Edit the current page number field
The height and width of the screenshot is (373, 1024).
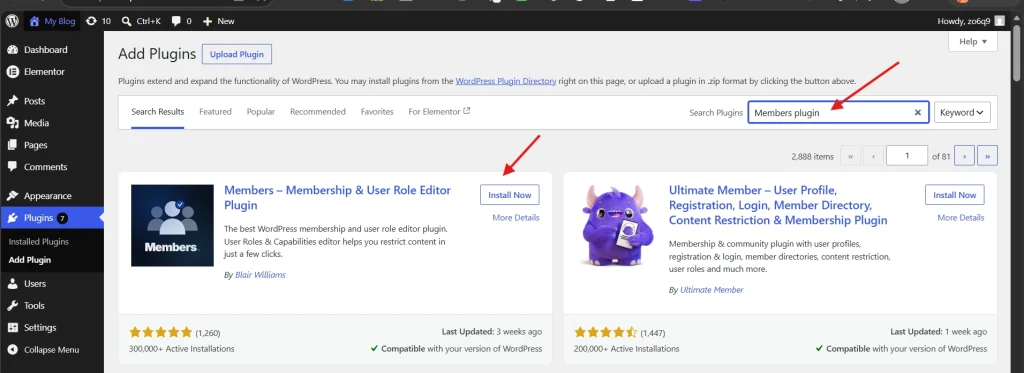click(x=907, y=156)
